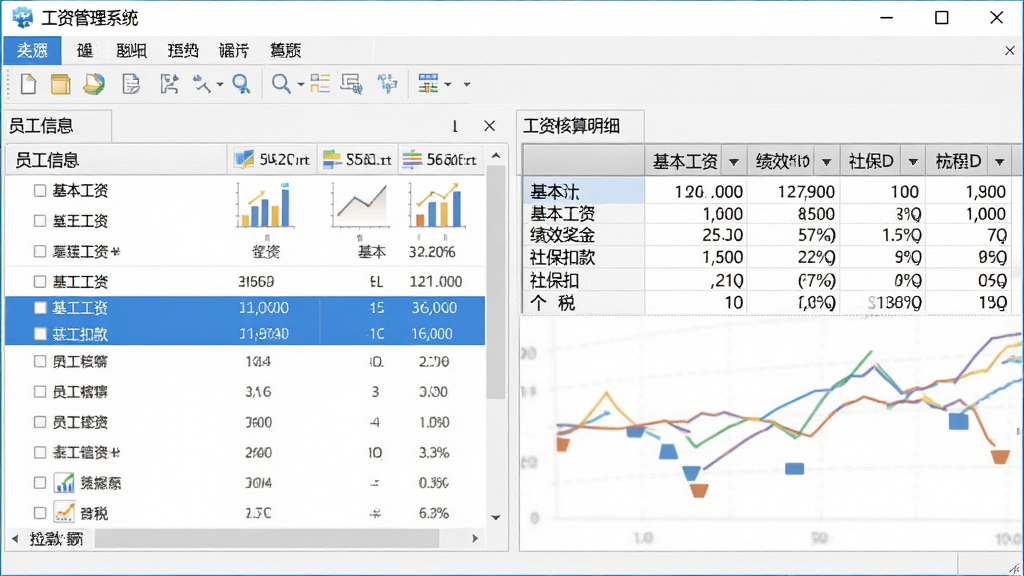Click the monitor with globe toolbar icon
Screen dimensions: 1024x576
351,84
